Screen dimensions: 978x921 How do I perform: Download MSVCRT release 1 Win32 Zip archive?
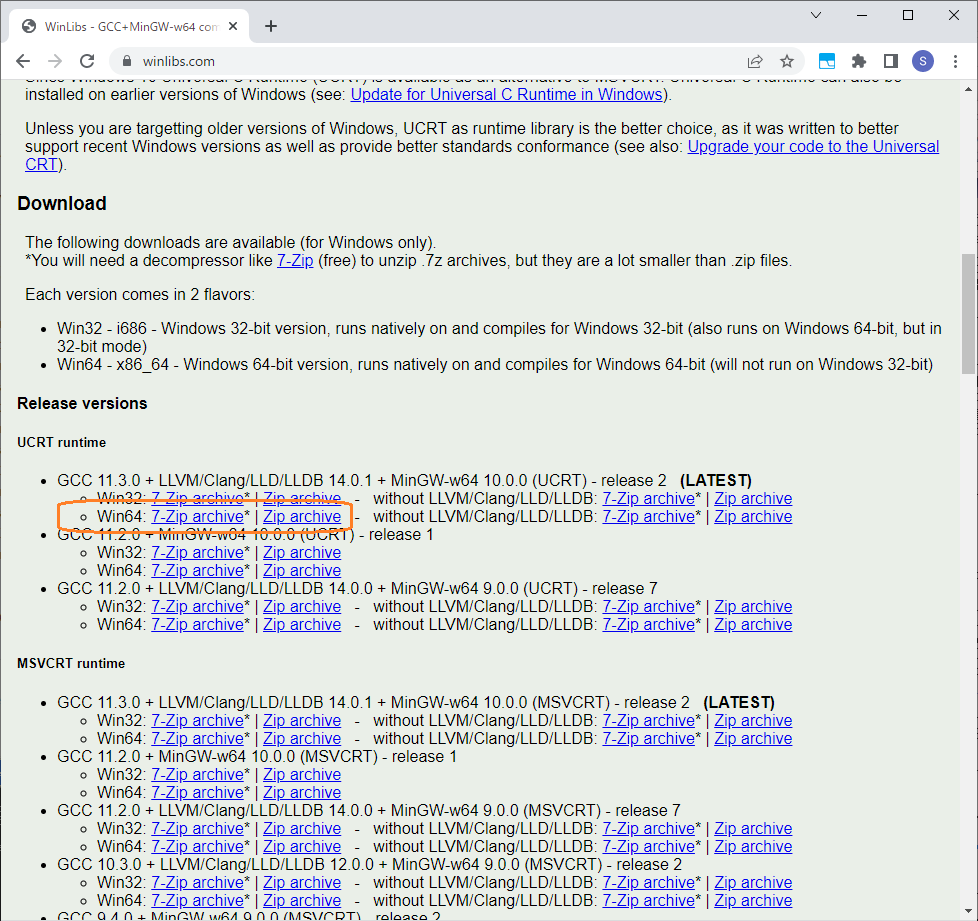(x=302, y=775)
